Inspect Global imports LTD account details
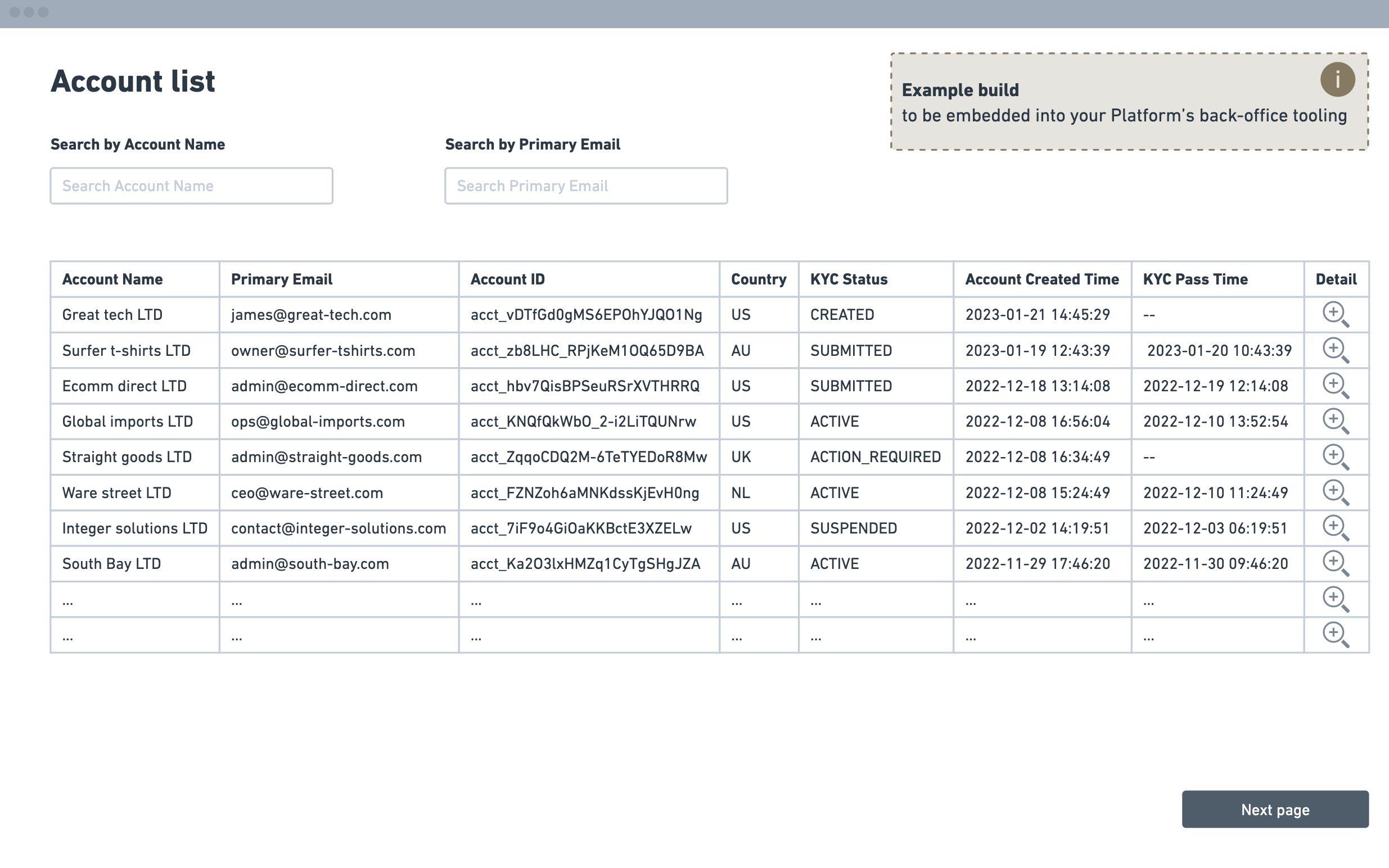 [1334, 421]
